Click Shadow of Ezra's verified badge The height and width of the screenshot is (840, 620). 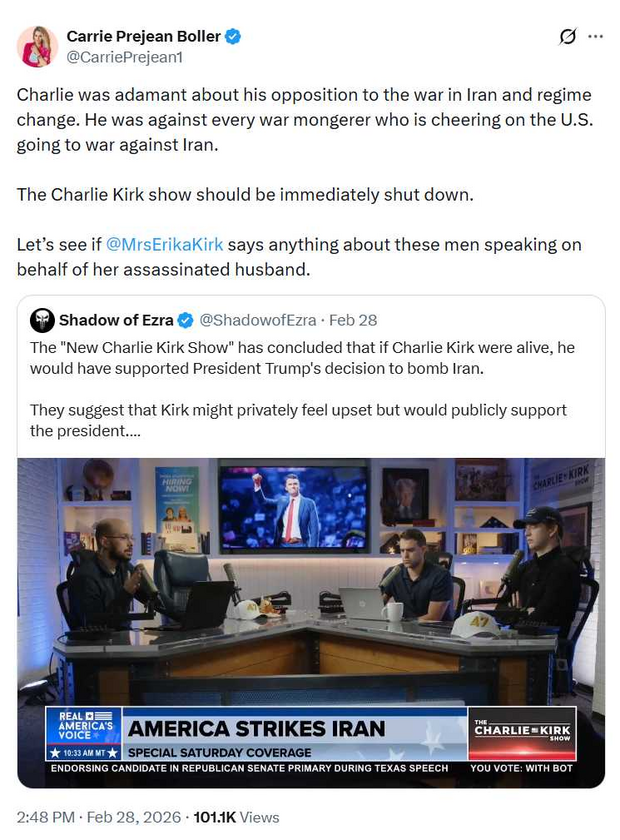click(185, 320)
